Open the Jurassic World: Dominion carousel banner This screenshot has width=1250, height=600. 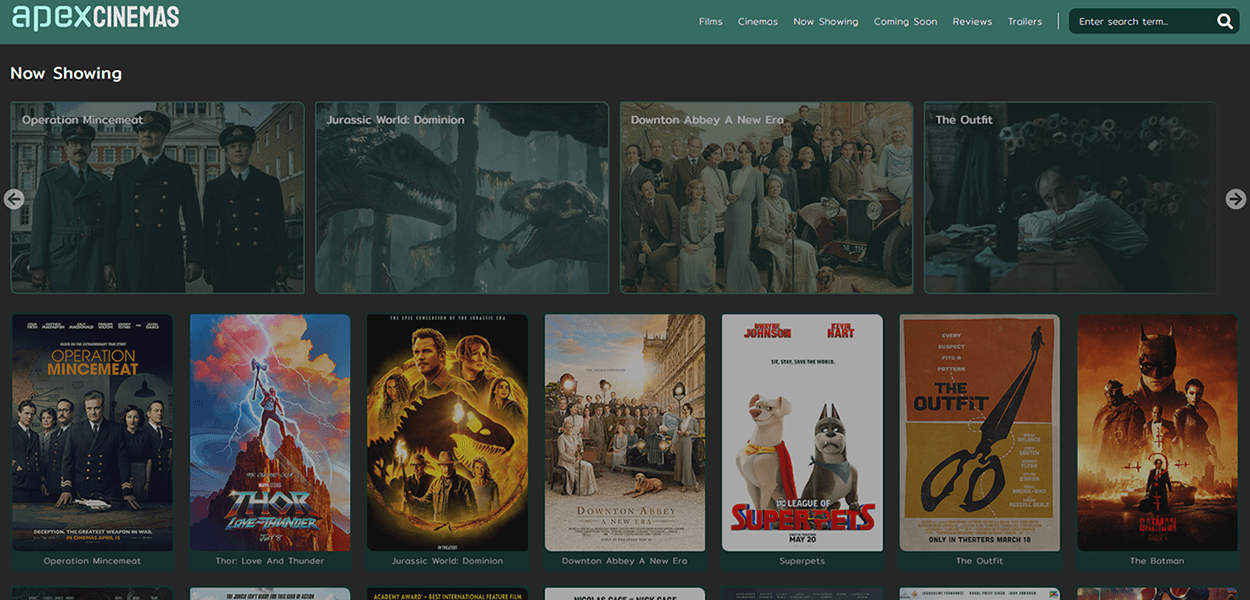click(462, 198)
